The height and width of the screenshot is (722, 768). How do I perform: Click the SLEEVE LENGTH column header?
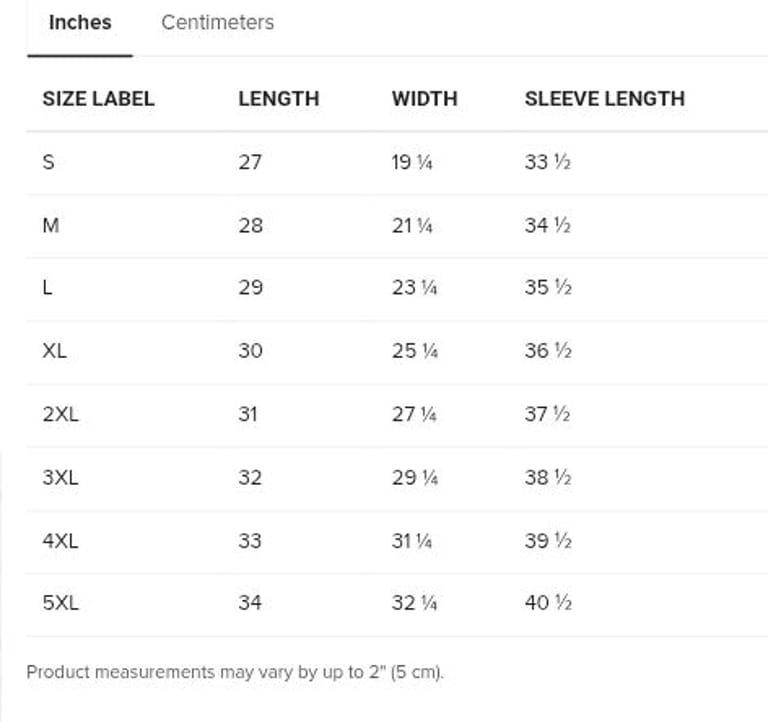[604, 99]
